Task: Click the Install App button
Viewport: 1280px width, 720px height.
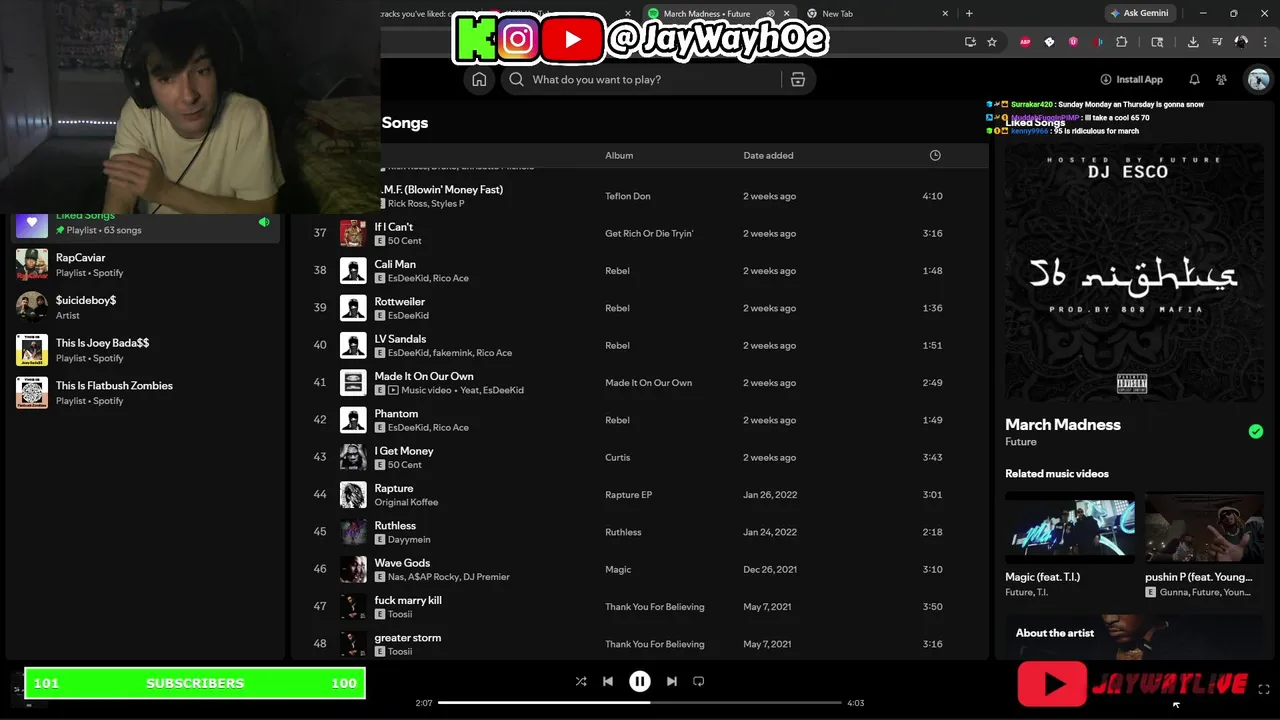Action: [x=1131, y=80]
